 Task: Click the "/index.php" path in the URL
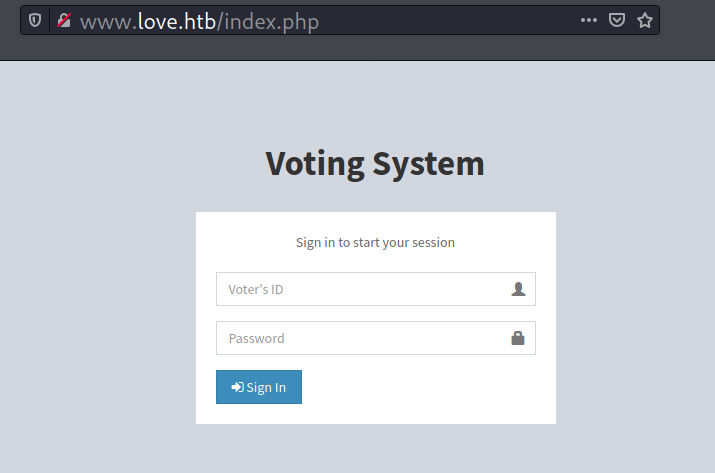(269, 21)
